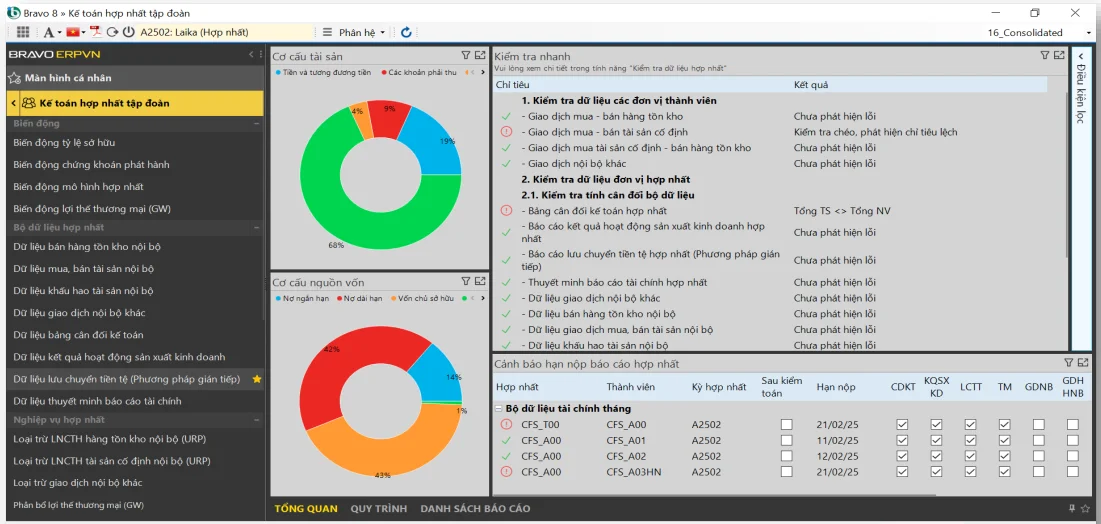Open Biến động tỷ lệ sở hữu
Viewport: 1101px width, 524px height.
click(64, 142)
